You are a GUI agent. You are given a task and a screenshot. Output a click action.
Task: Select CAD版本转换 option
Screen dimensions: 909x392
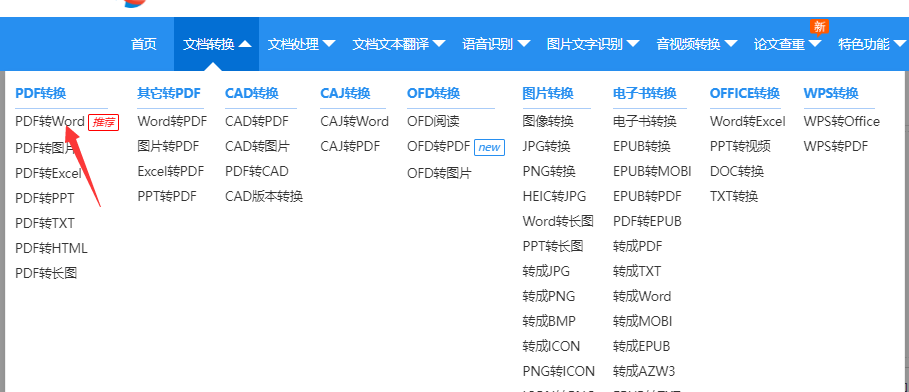pos(264,197)
